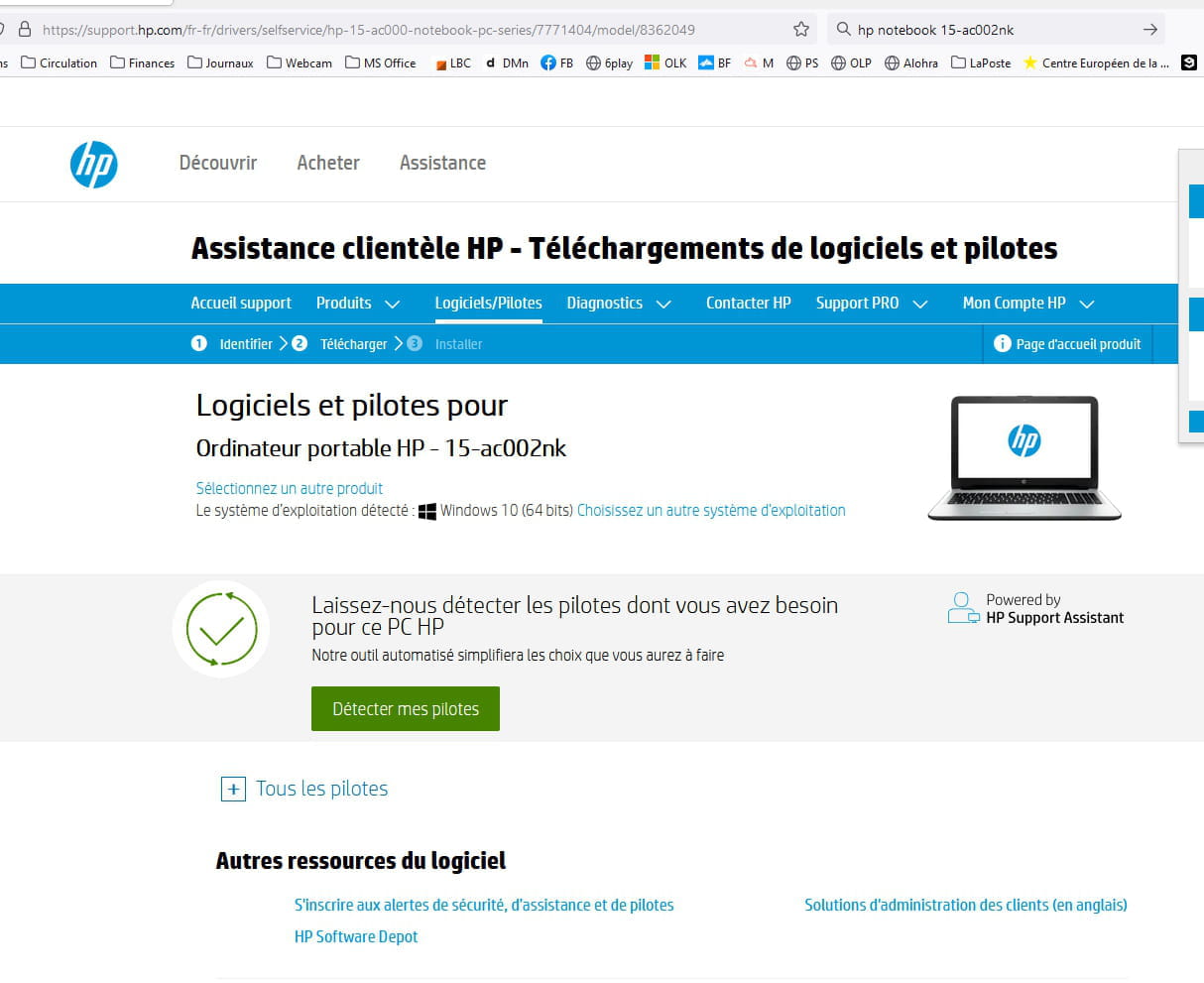Click the search magnifier icon in the search bar

click(844, 30)
